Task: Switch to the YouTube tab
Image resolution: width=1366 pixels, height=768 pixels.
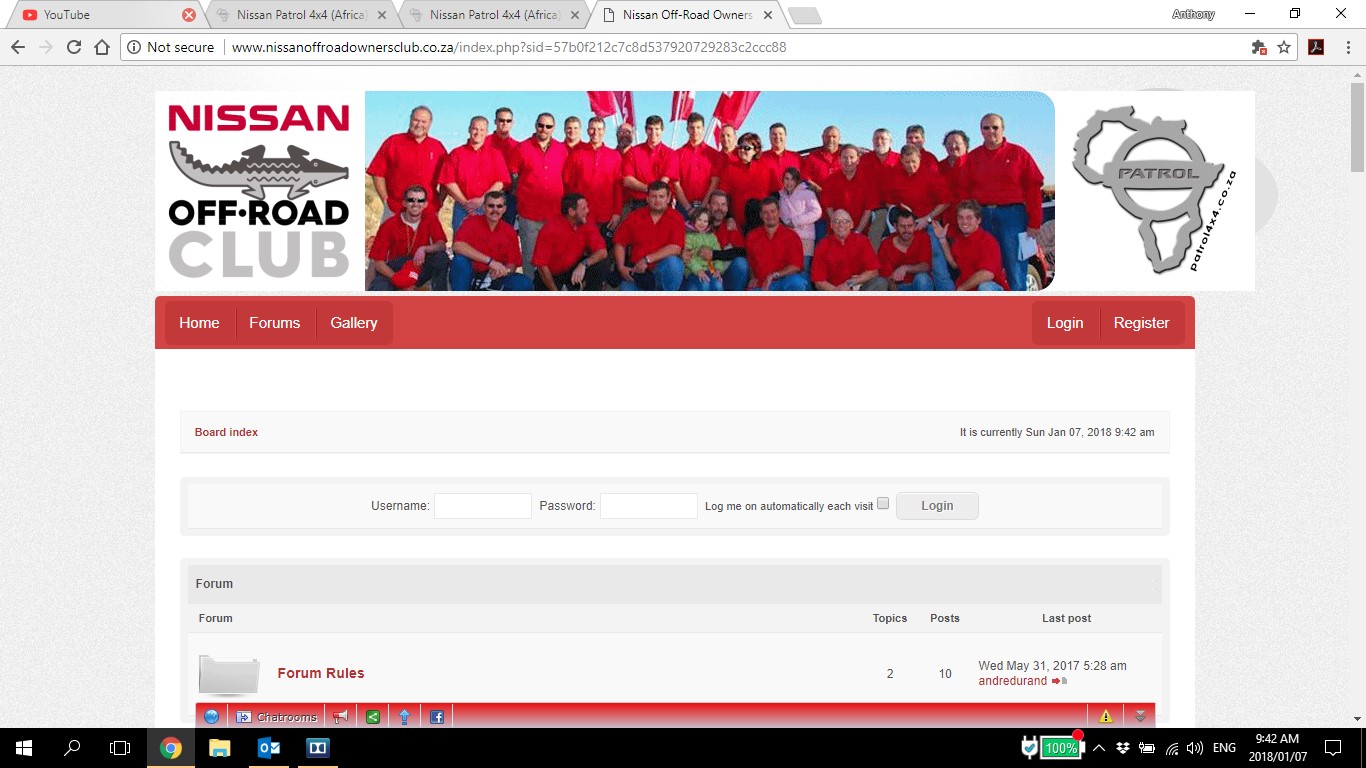Action: pos(66,15)
